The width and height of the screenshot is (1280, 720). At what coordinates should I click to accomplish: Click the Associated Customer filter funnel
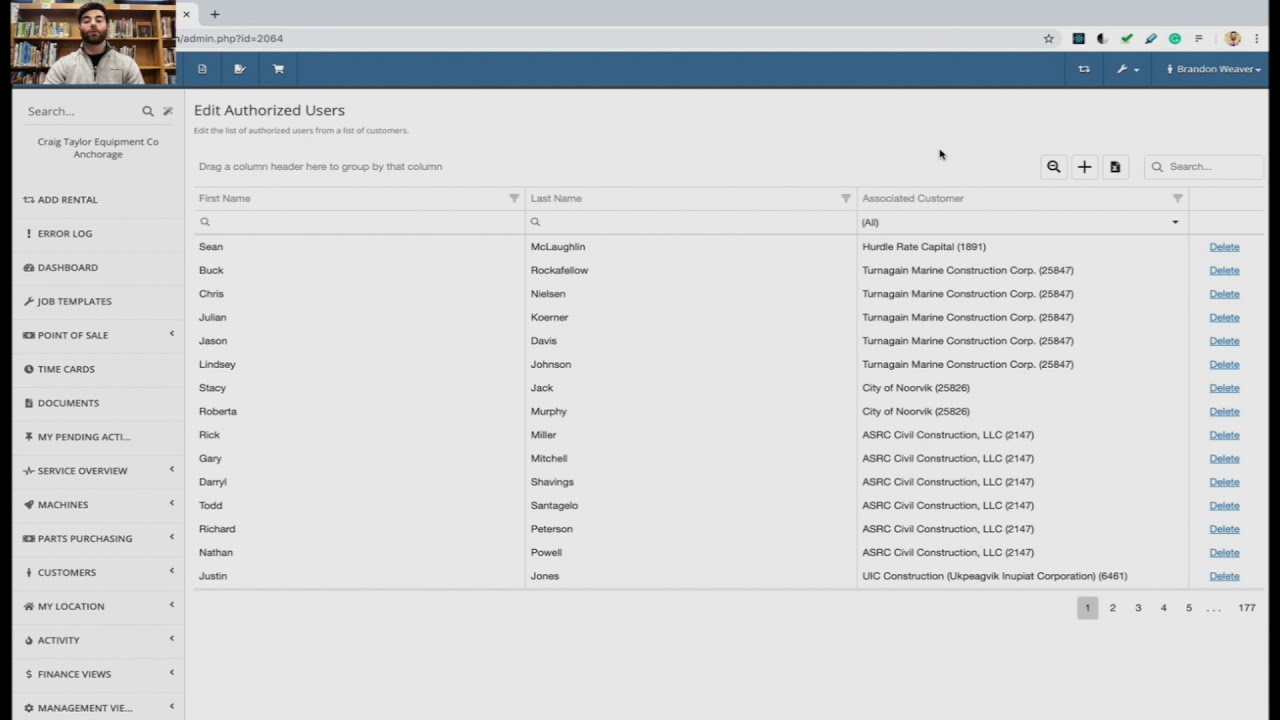[x=1177, y=198]
